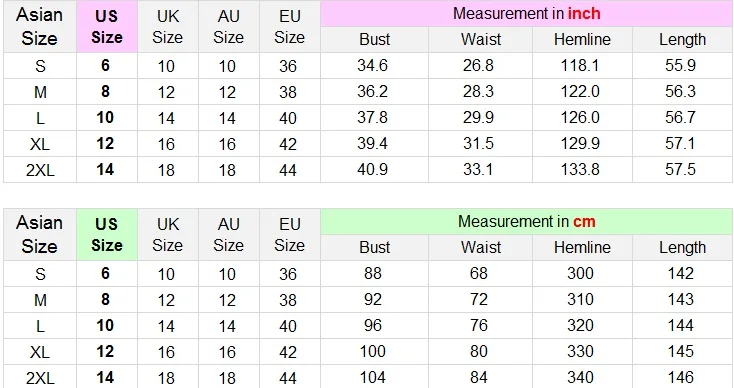The image size is (734, 388).
Task: Click Bust value 88 in cm table
Action: [x=373, y=273]
